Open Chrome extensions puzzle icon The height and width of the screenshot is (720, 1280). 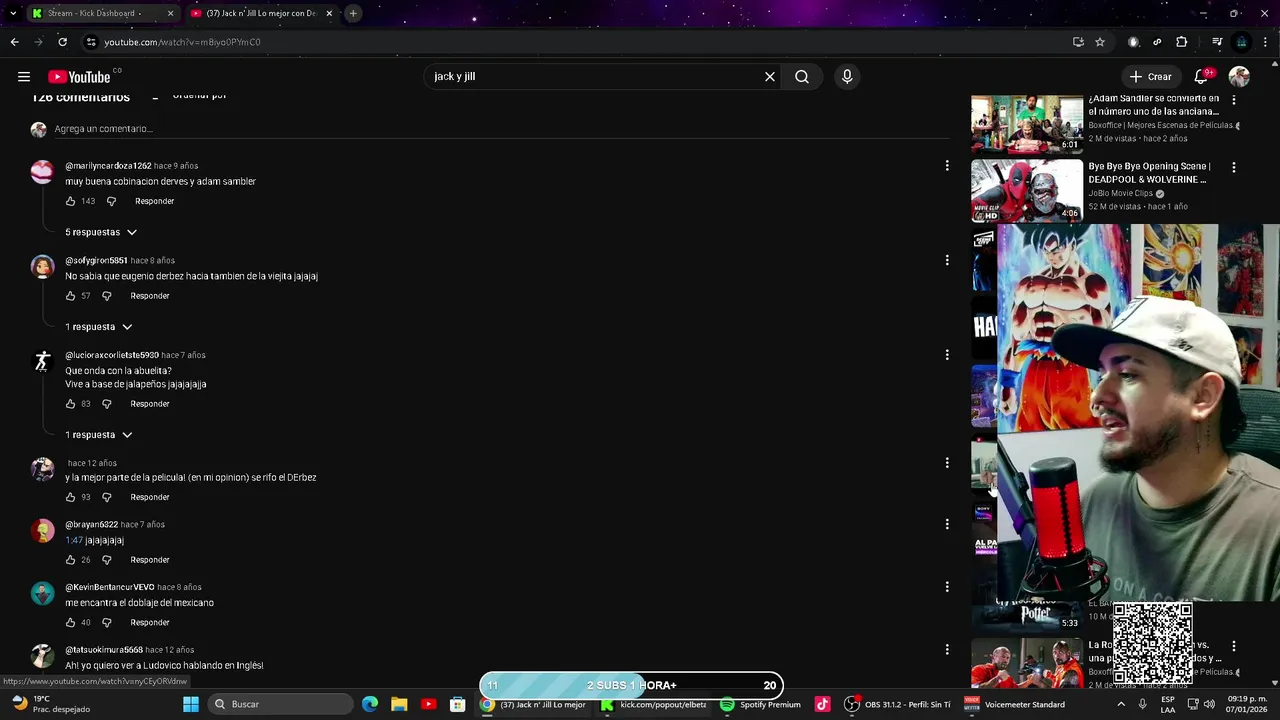[1182, 42]
